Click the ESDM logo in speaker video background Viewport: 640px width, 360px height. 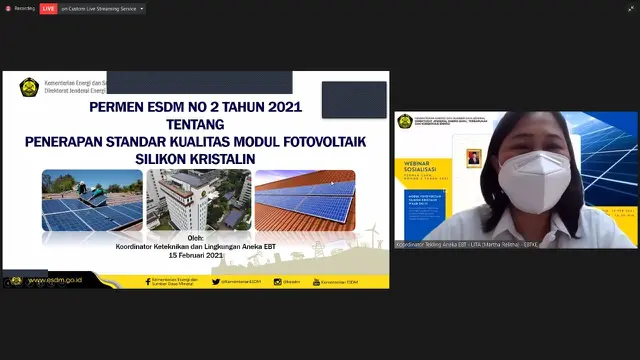405,122
